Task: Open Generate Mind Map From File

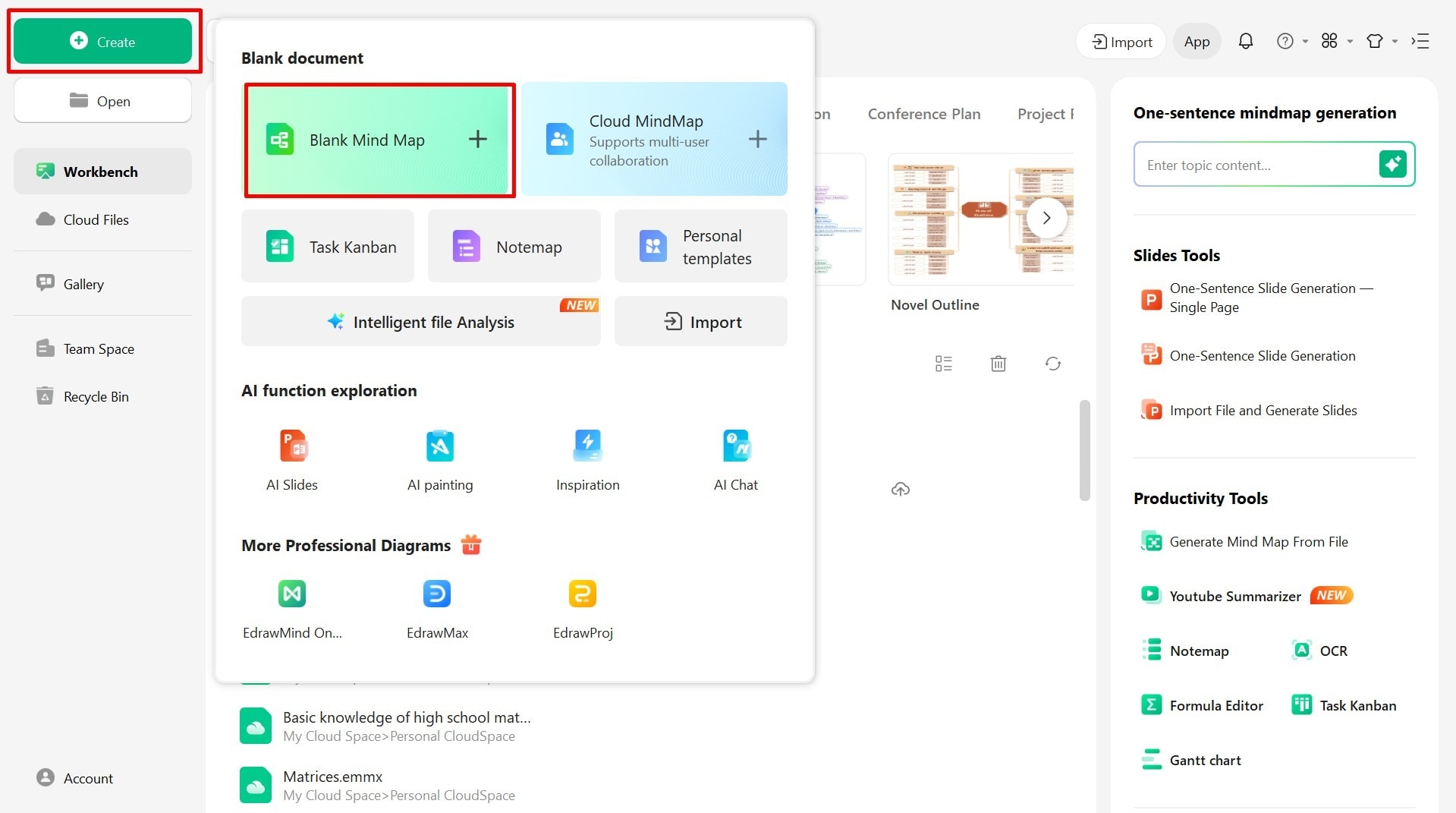Action: (1244, 541)
